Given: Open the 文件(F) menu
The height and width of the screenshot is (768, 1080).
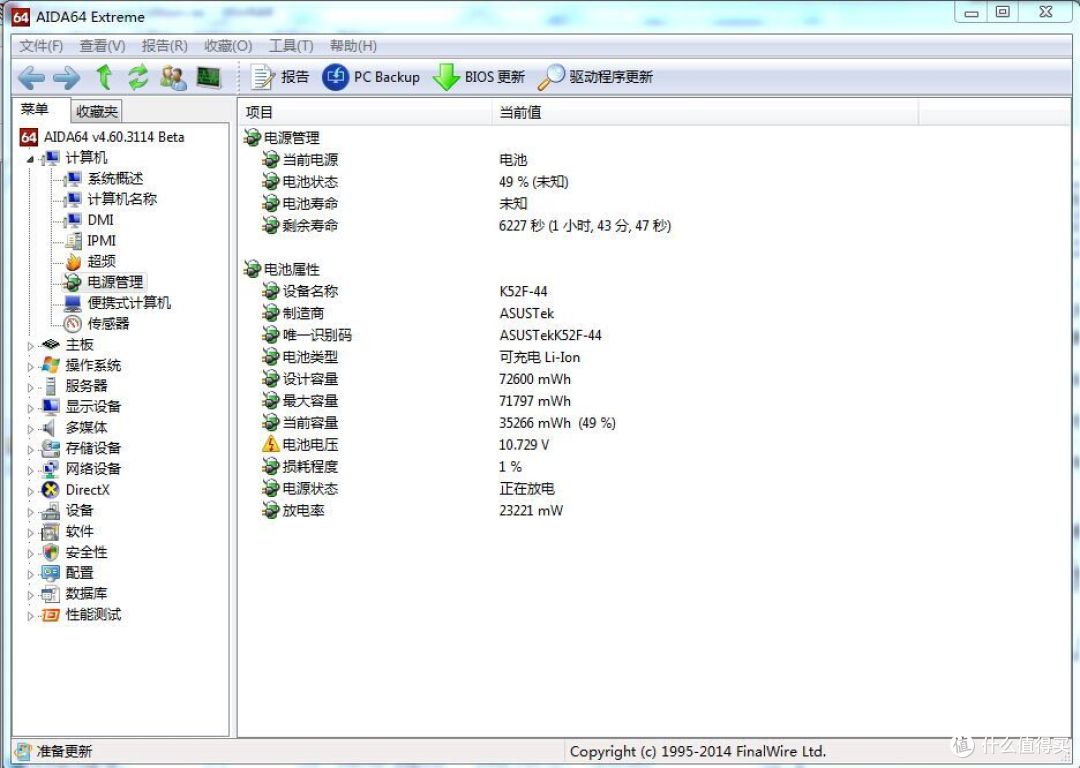Looking at the screenshot, I should tap(41, 46).
